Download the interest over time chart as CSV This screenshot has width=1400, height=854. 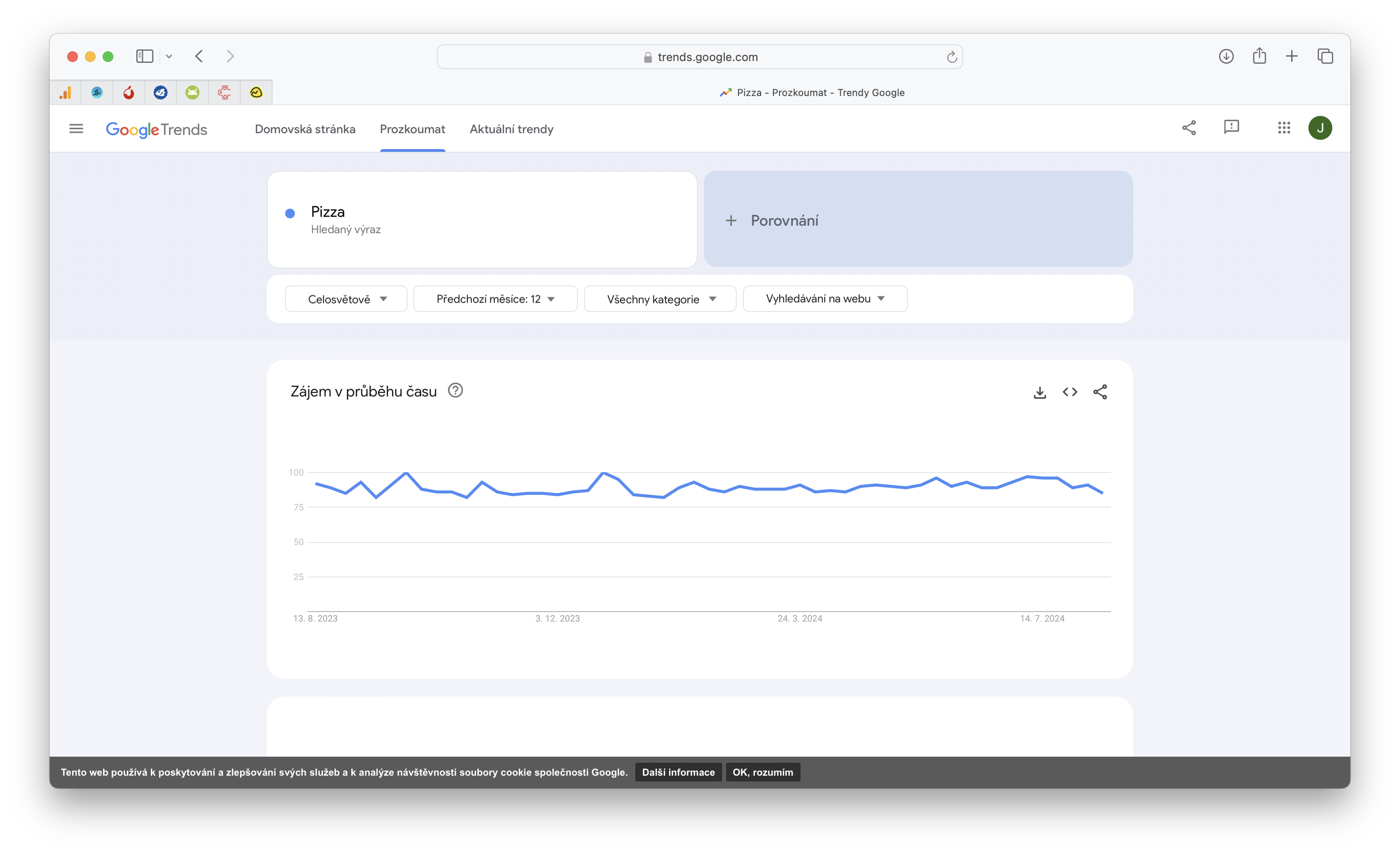[1039, 392]
